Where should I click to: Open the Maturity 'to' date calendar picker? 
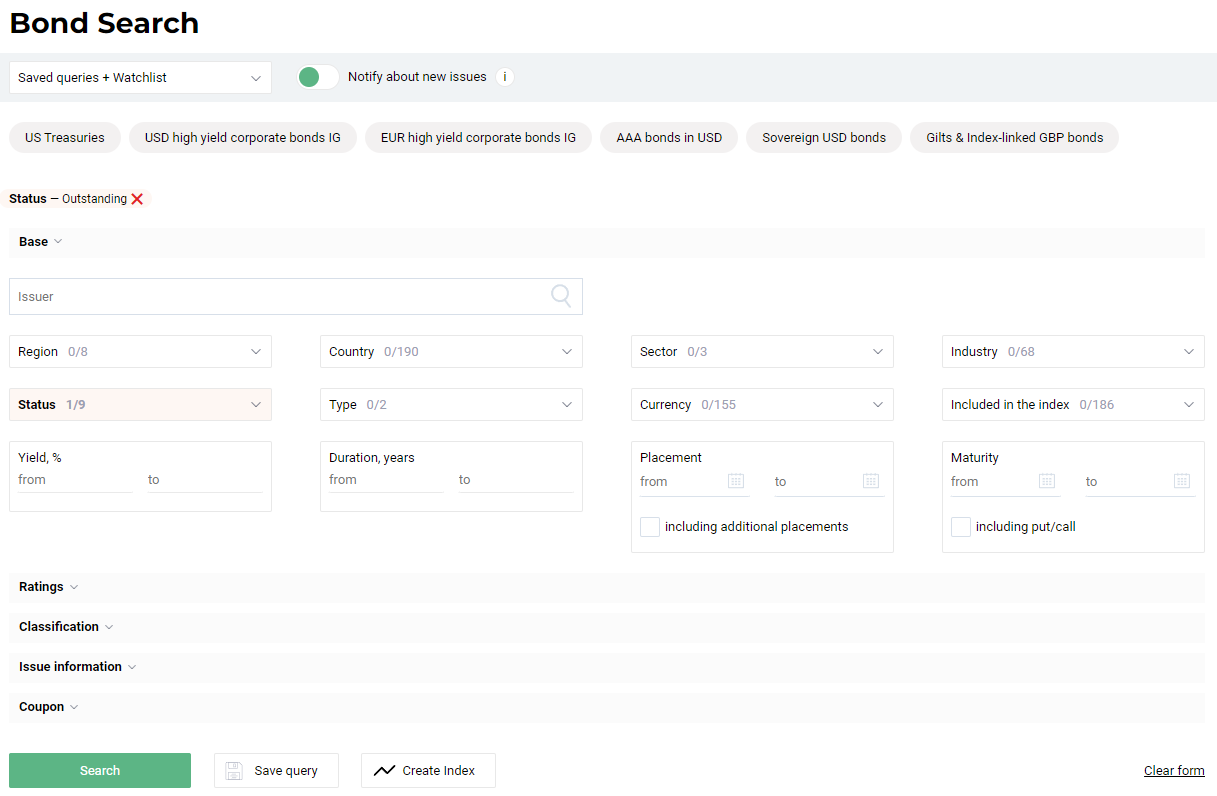[1182, 481]
